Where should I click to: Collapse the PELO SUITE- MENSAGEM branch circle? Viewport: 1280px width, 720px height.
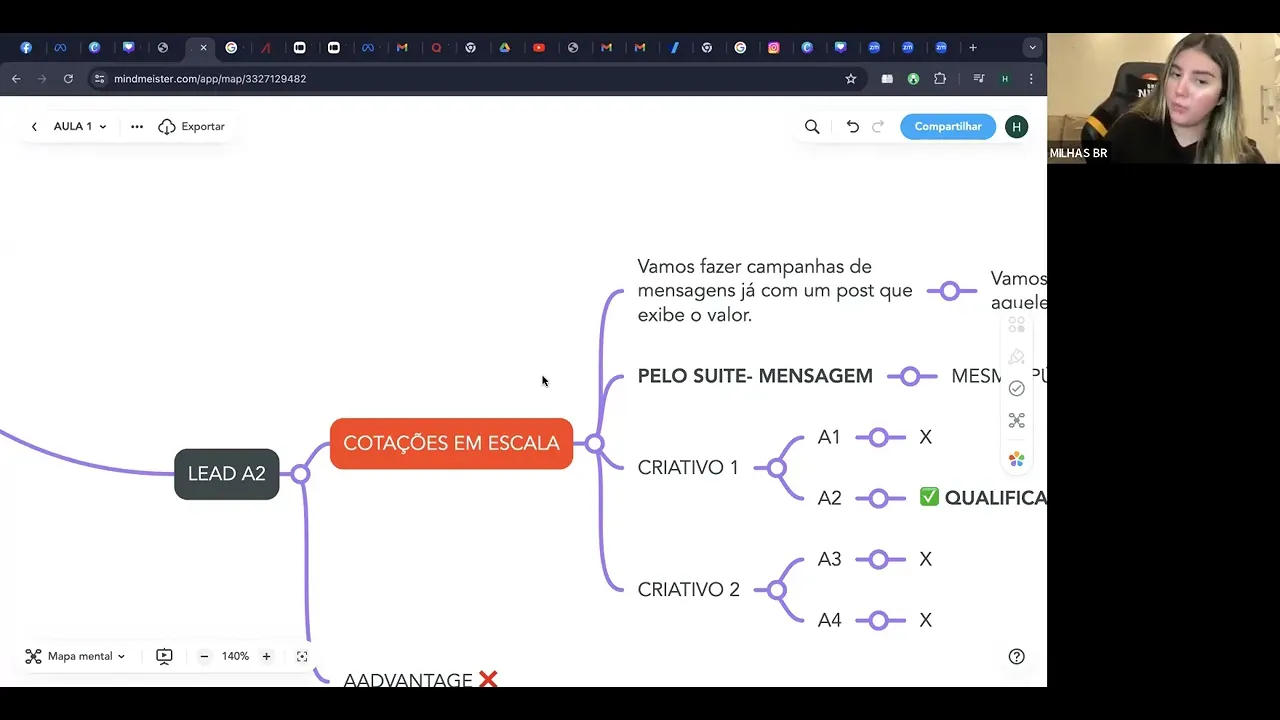(x=910, y=377)
